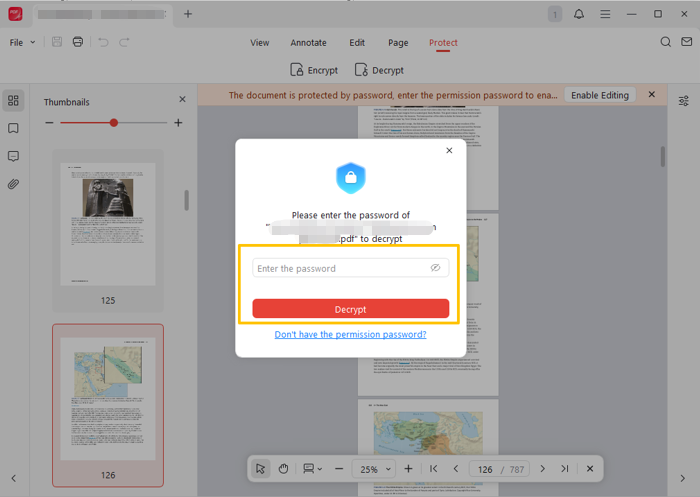This screenshot has width=700, height=497.
Task: Click the red Decrypt button
Action: pos(350,309)
